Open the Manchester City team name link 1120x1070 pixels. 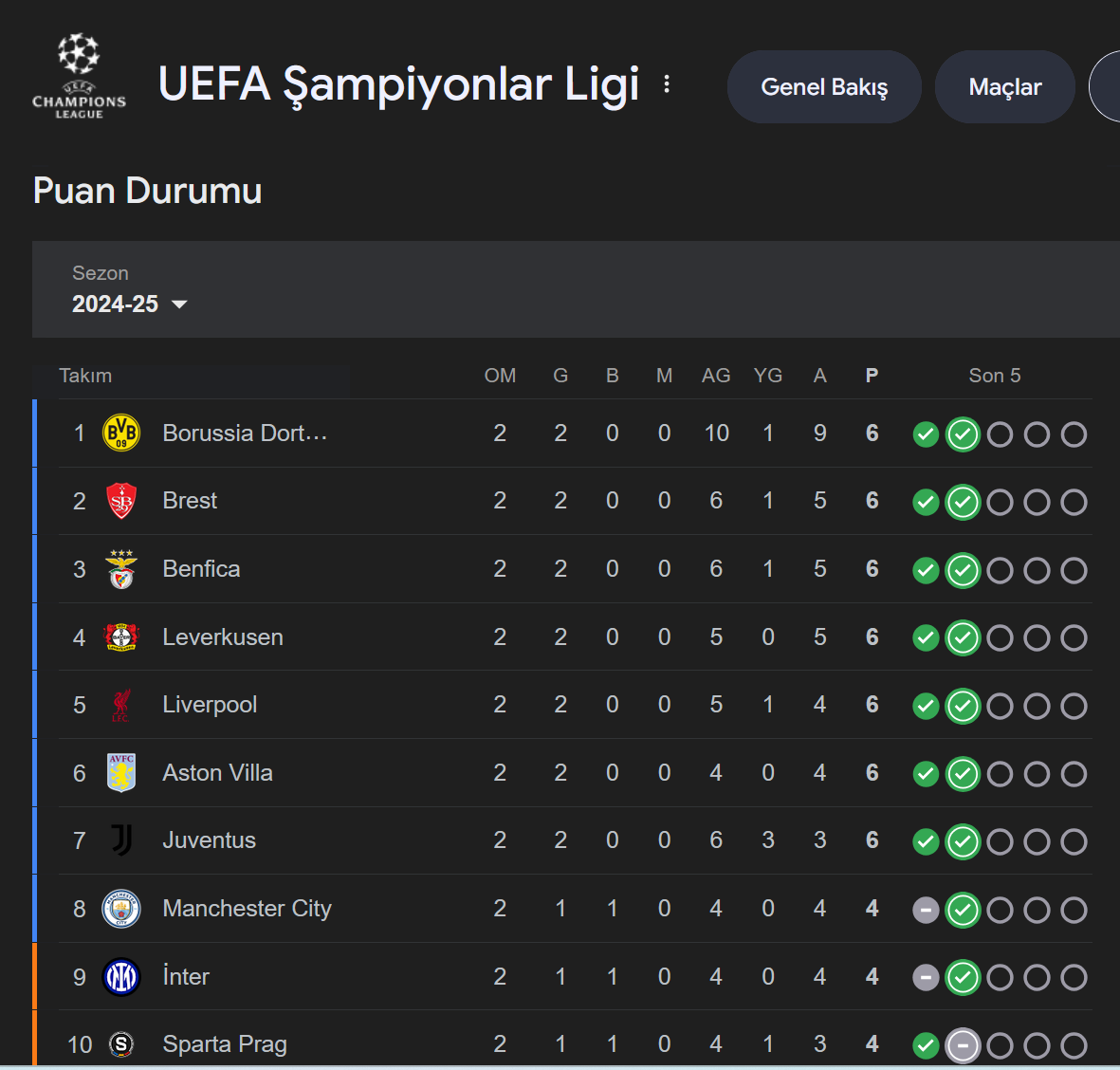click(247, 909)
